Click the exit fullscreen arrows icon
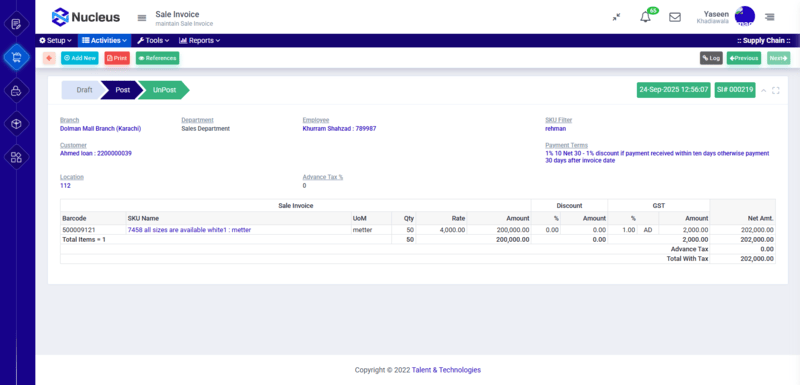 [616, 17]
